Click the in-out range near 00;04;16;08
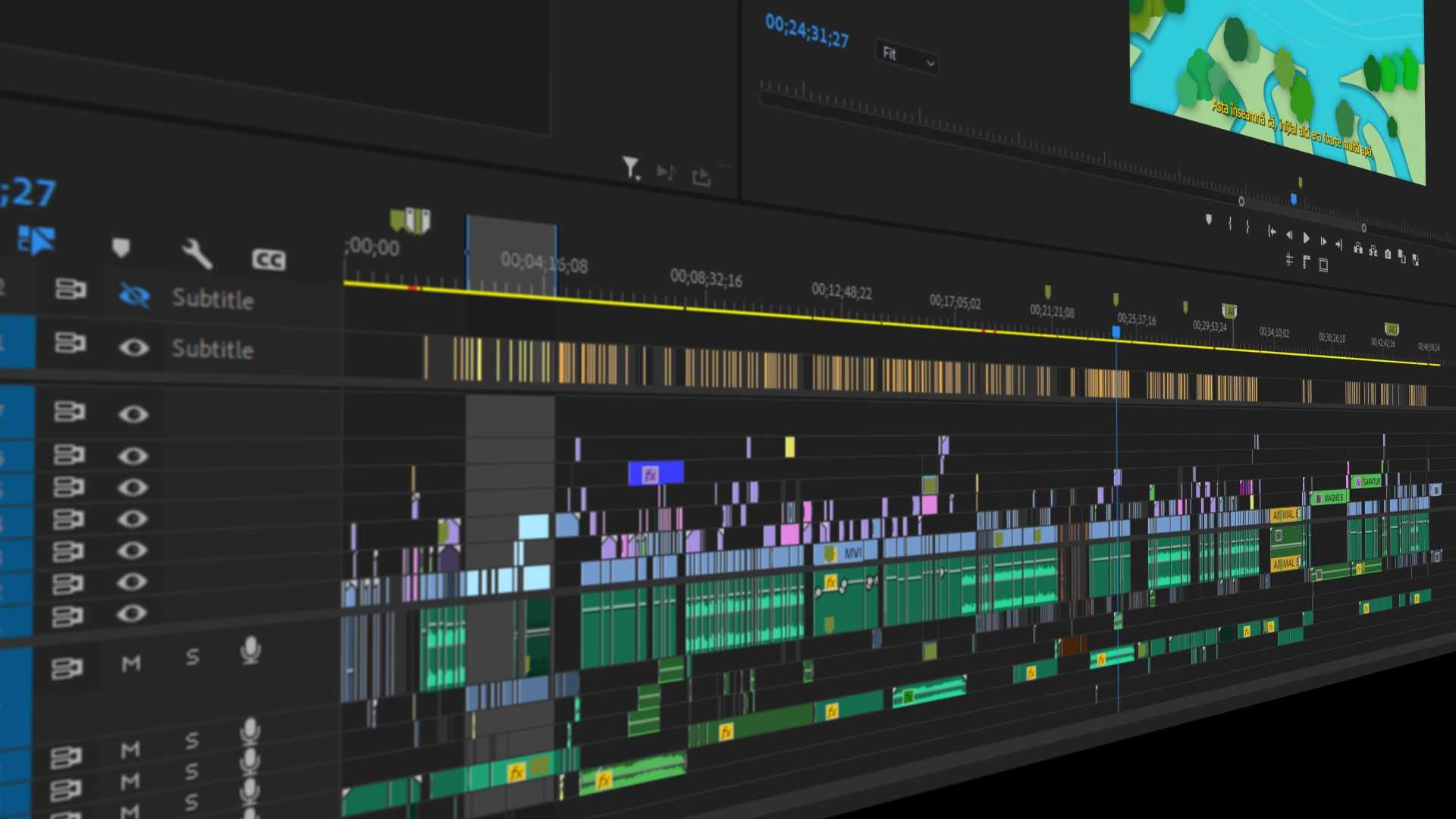The image size is (1456, 819). [x=512, y=256]
